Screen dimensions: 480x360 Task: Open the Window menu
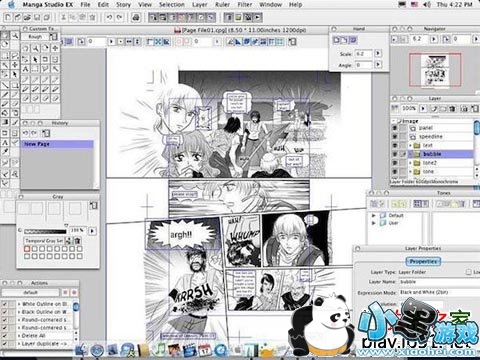pos(270,5)
